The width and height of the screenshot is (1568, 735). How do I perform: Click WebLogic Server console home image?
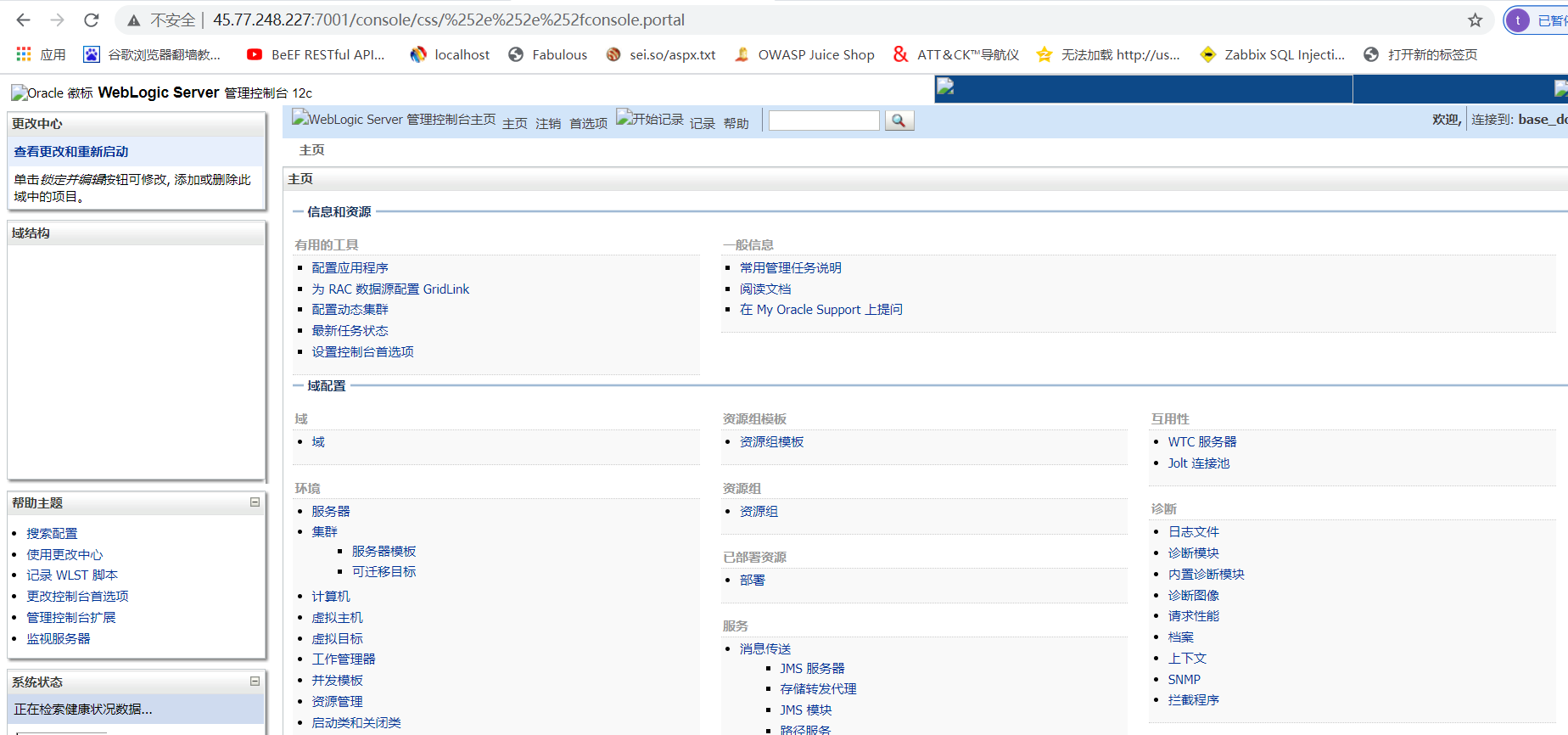tap(394, 119)
